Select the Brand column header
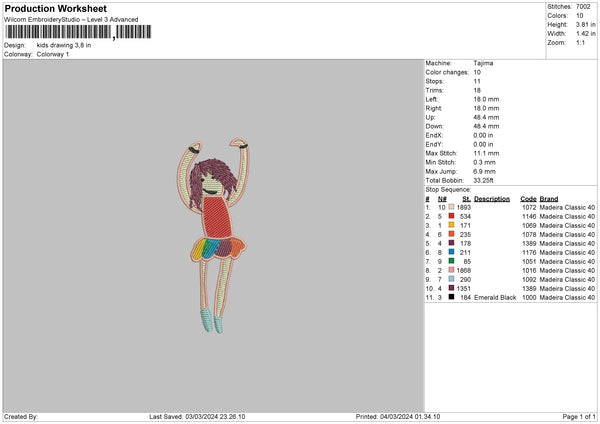The height and width of the screenshot is (424, 600). (551, 198)
